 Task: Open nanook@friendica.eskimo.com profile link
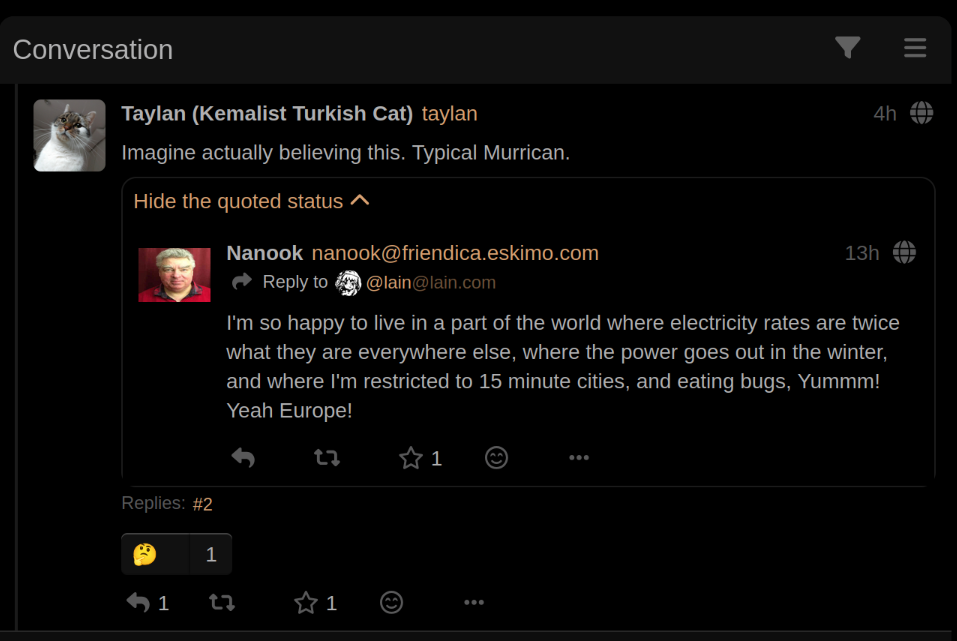point(455,253)
